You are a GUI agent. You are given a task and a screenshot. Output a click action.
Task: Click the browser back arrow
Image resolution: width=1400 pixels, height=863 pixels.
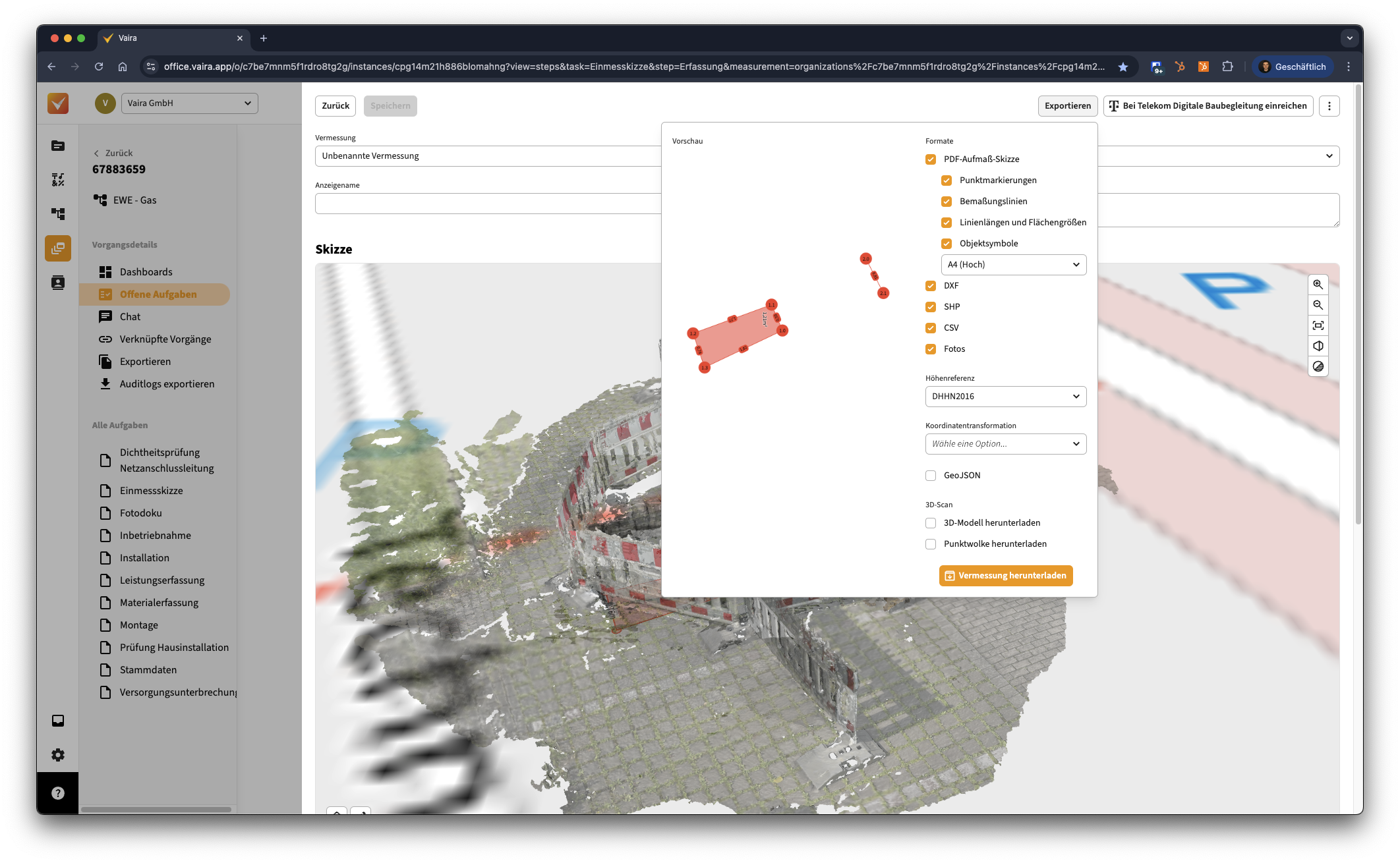tap(51, 67)
